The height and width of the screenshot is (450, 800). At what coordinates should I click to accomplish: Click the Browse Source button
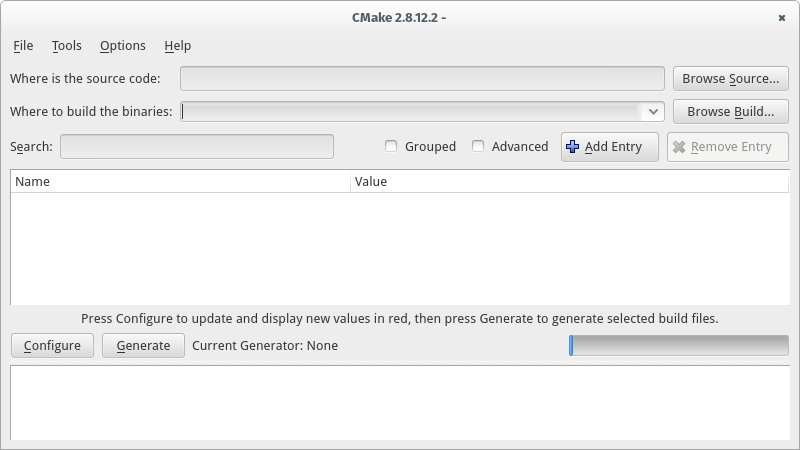(731, 79)
